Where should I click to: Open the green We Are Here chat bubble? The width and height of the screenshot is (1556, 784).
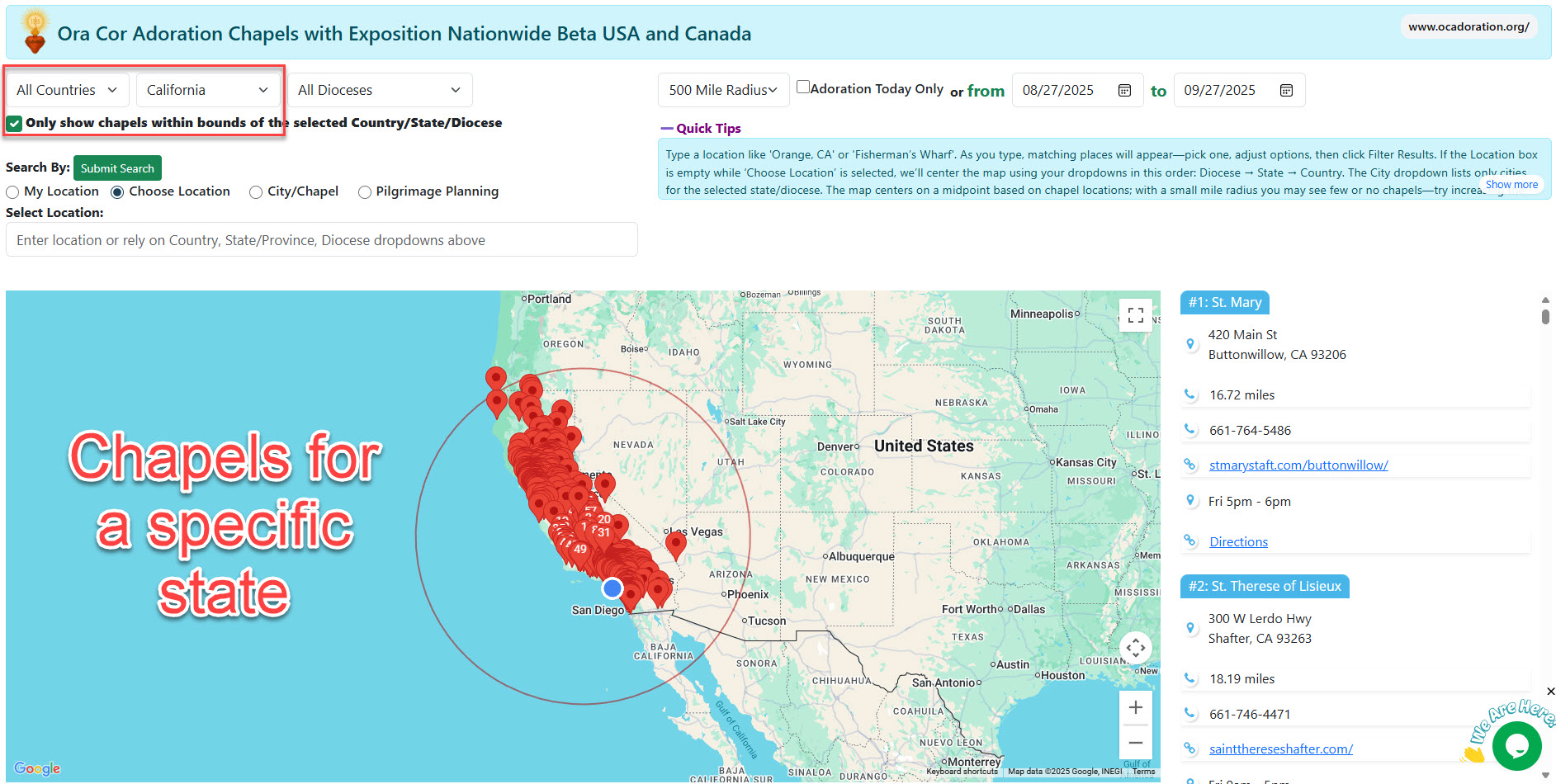point(1516,746)
